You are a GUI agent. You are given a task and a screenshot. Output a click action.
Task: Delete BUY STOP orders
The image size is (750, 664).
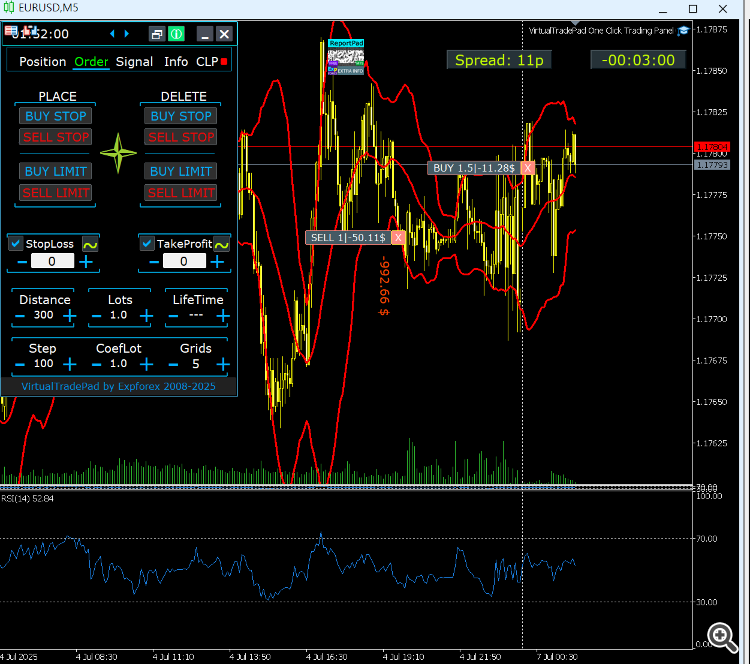pos(181,116)
